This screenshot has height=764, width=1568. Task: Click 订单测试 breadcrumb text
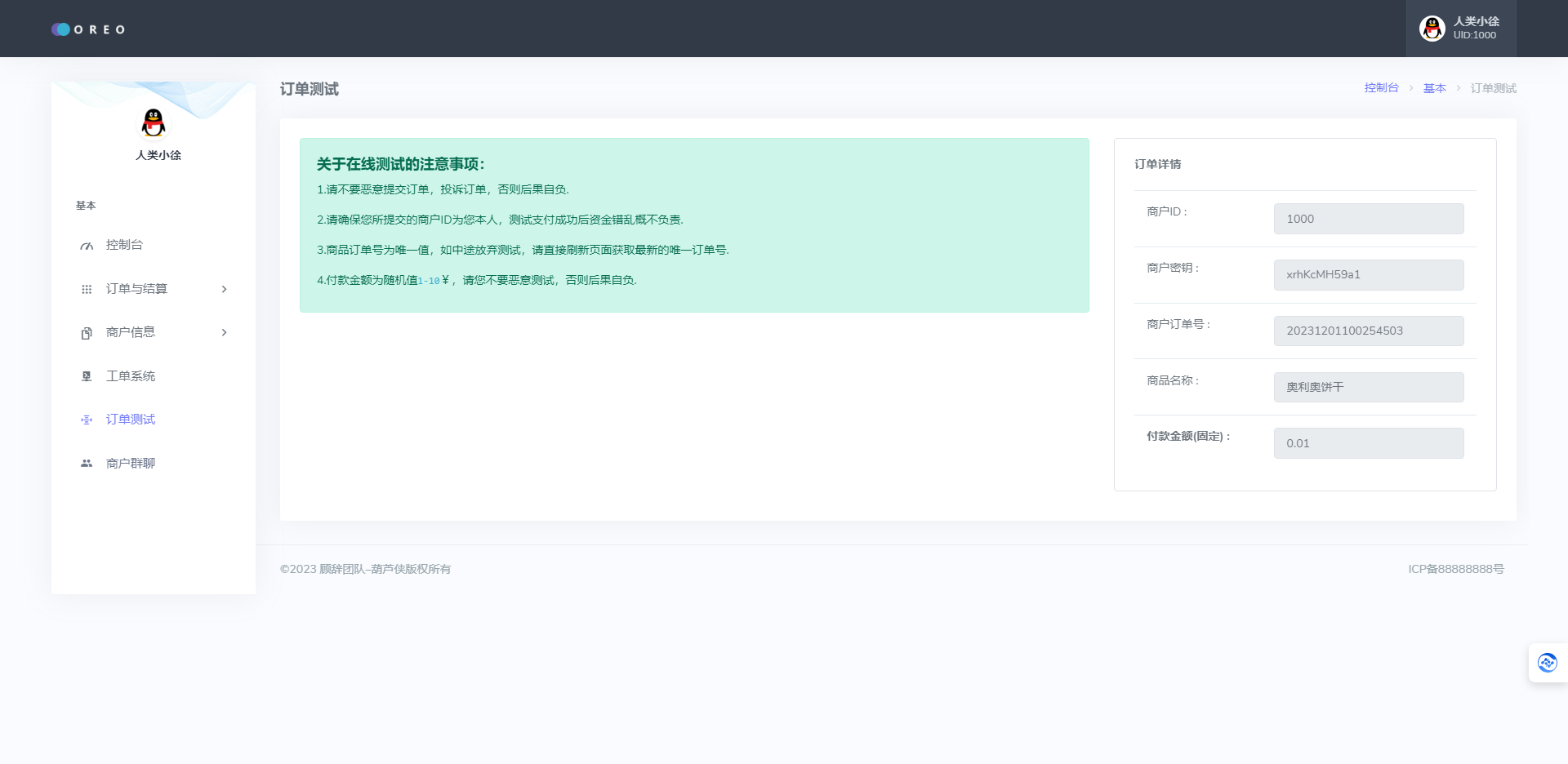(1493, 88)
